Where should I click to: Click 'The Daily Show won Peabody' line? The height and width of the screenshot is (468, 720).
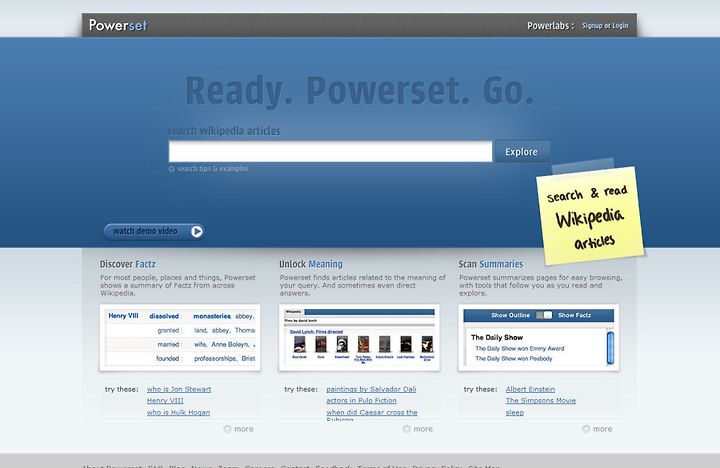[x=514, y=359]
